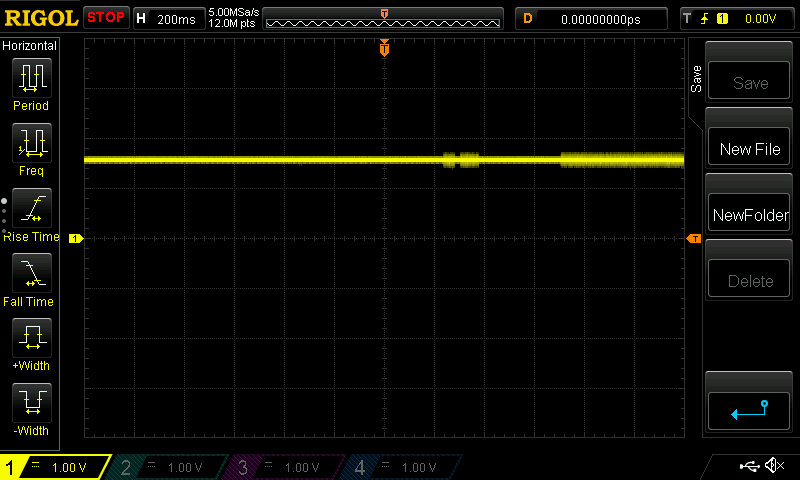The width and height of the screenshot is (800, 480).
Task: Click the muted speaker icon
Action: pyautogui.click(x=774, y=465)
